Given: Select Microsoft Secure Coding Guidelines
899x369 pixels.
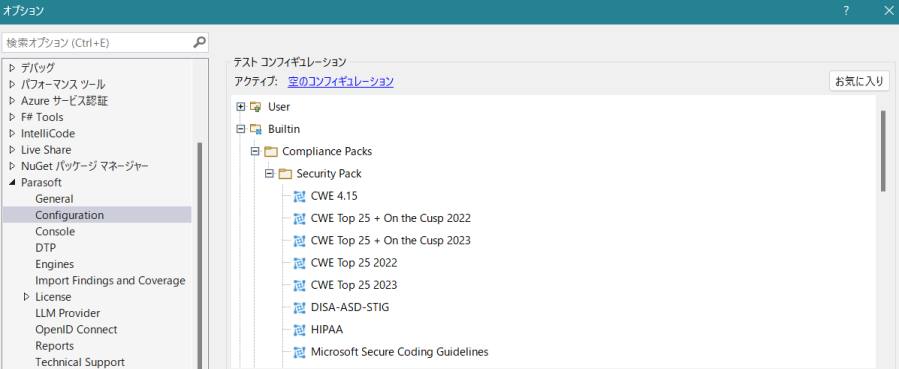Looking at the screenshot, I should [400, 352].
